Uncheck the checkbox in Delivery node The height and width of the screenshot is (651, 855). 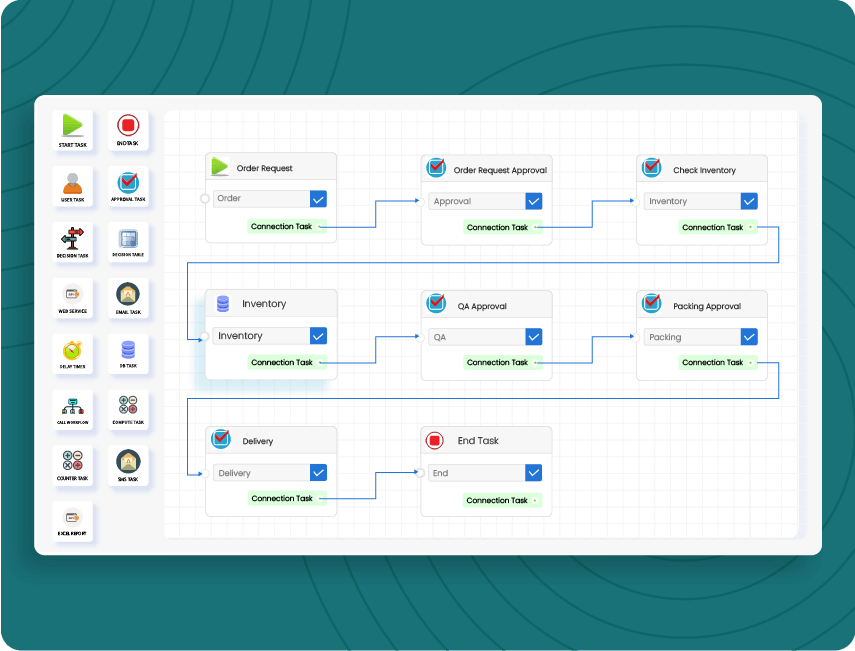coord(318,473)
